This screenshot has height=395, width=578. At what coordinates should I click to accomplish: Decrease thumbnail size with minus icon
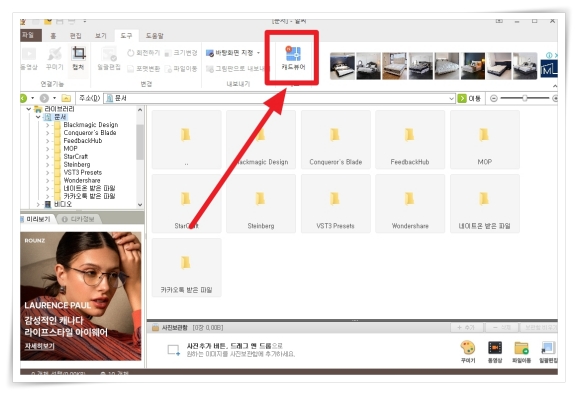point(494,98)
